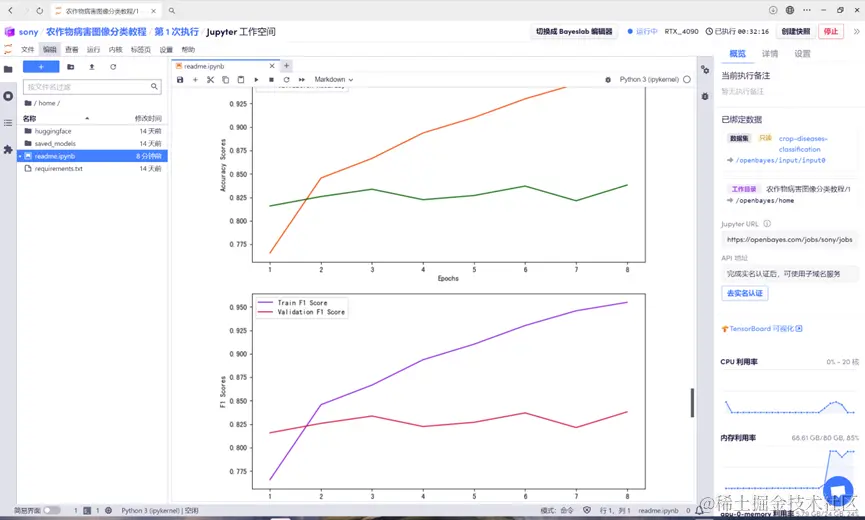Open the 内核 menu
The height and width of the screenshot is (520, 865).
point(115,50)
